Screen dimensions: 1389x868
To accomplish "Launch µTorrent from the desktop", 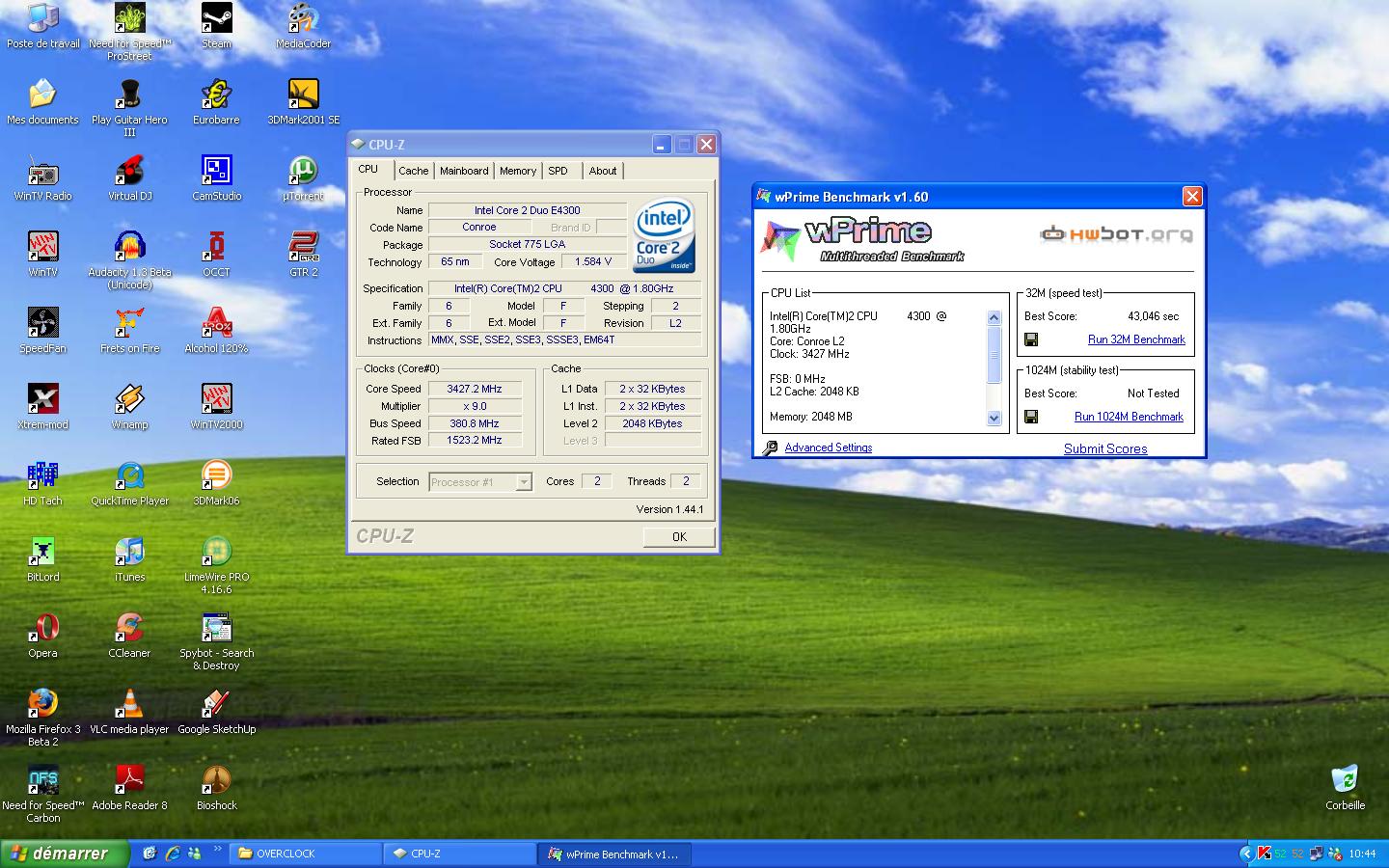I will point(303,178).
